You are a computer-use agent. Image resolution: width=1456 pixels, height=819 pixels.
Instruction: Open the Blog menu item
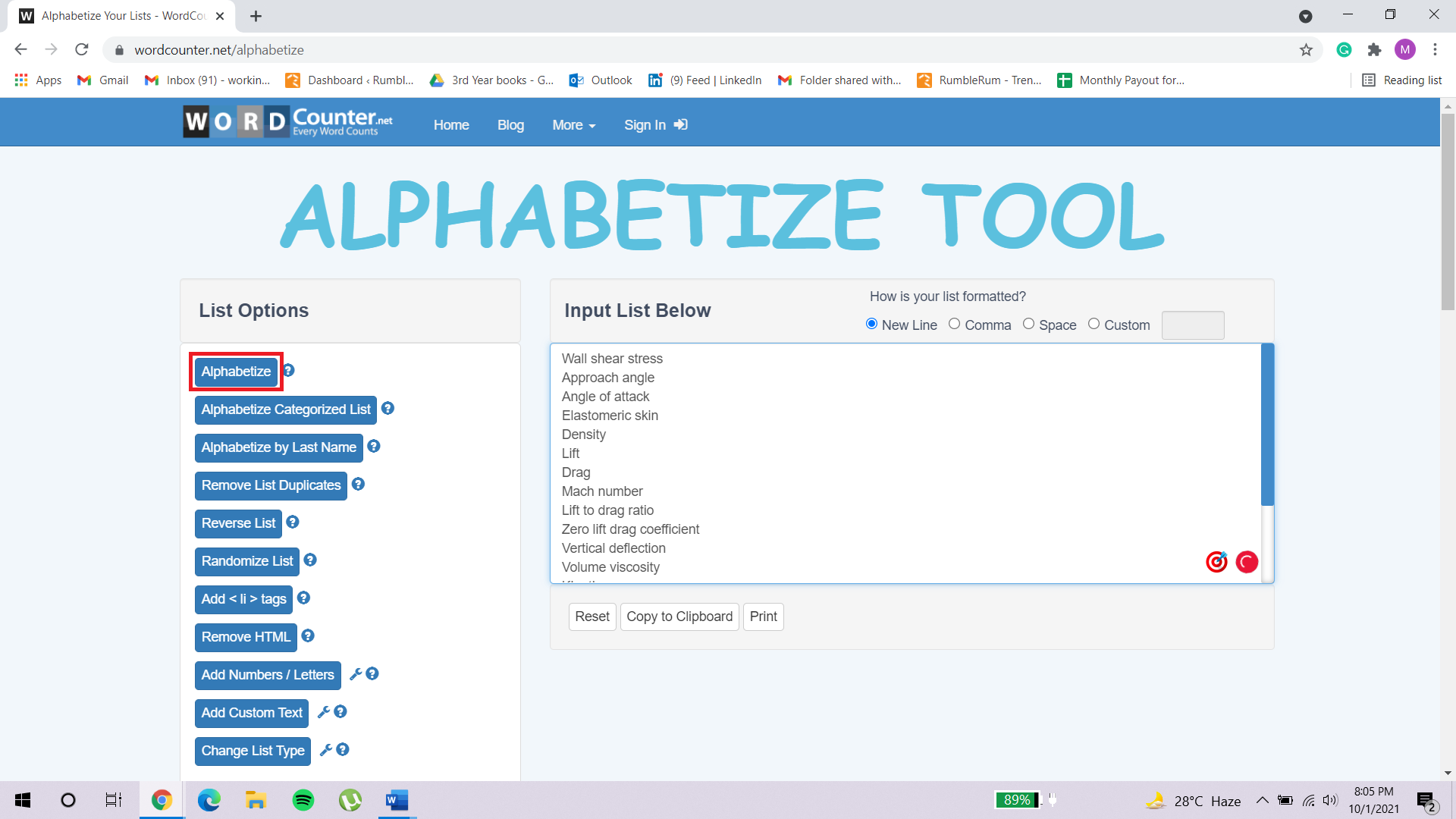coord(510,125)
